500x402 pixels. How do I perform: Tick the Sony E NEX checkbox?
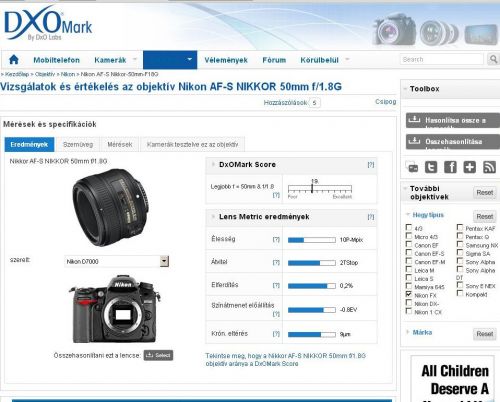(x=460, y=285)
